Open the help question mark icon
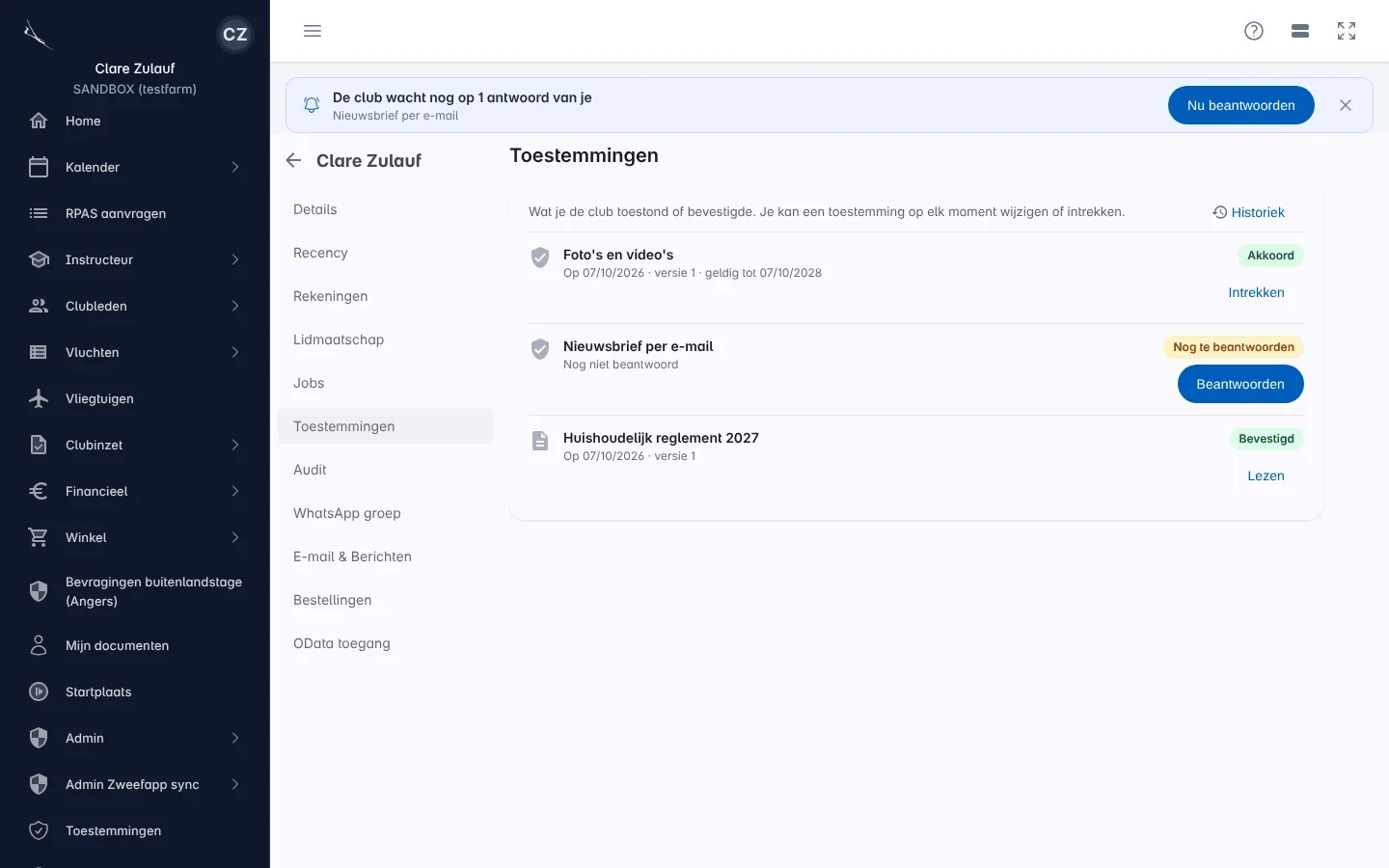Screen dimensions: 1389x868 (x=1254, y=31)
